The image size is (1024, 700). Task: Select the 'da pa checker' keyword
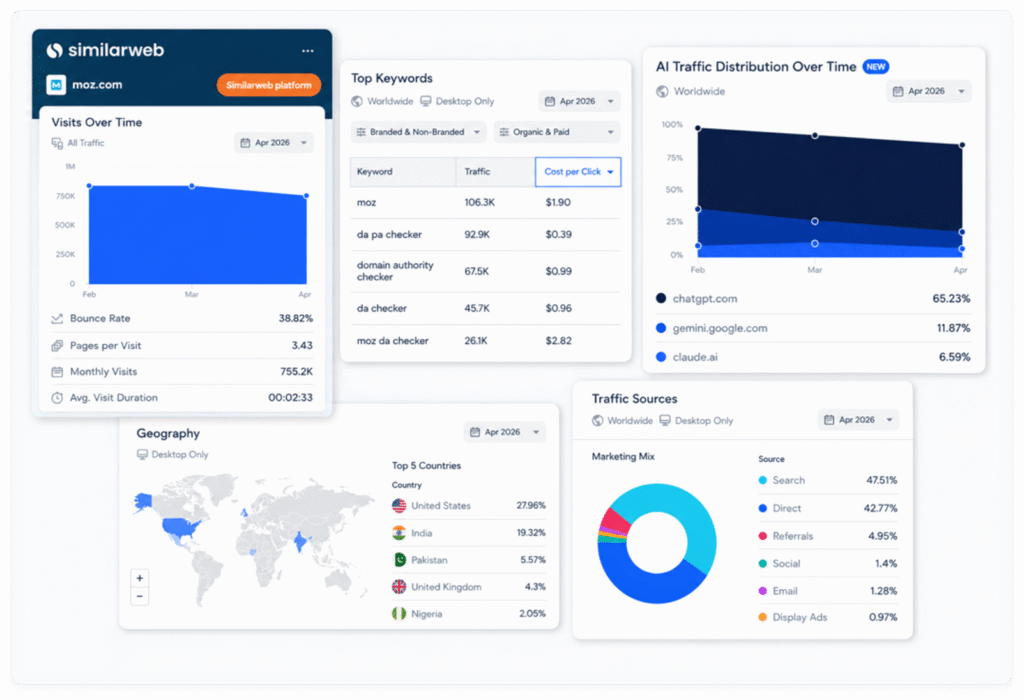tap(389, 234)
